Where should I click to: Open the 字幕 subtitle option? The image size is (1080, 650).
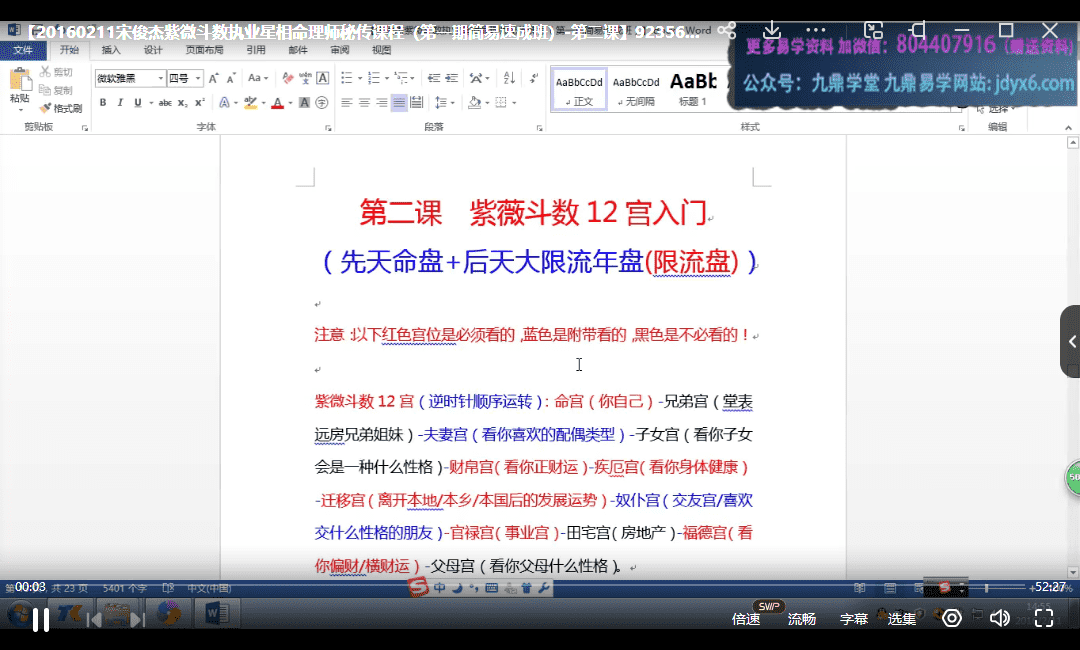point(853,619)
